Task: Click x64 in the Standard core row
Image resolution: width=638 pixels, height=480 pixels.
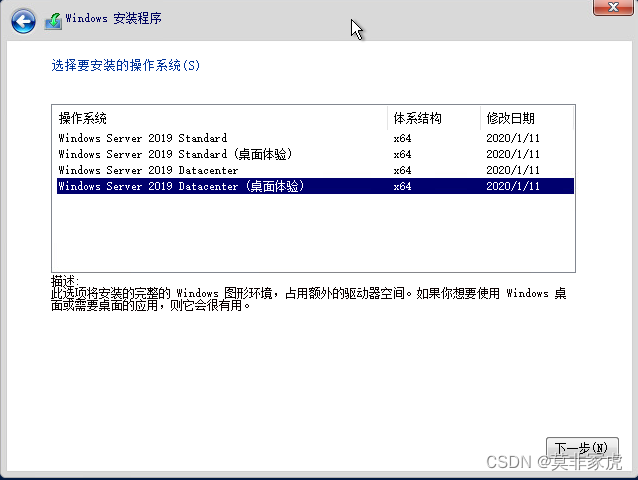Action: click(x=402, y=138)
